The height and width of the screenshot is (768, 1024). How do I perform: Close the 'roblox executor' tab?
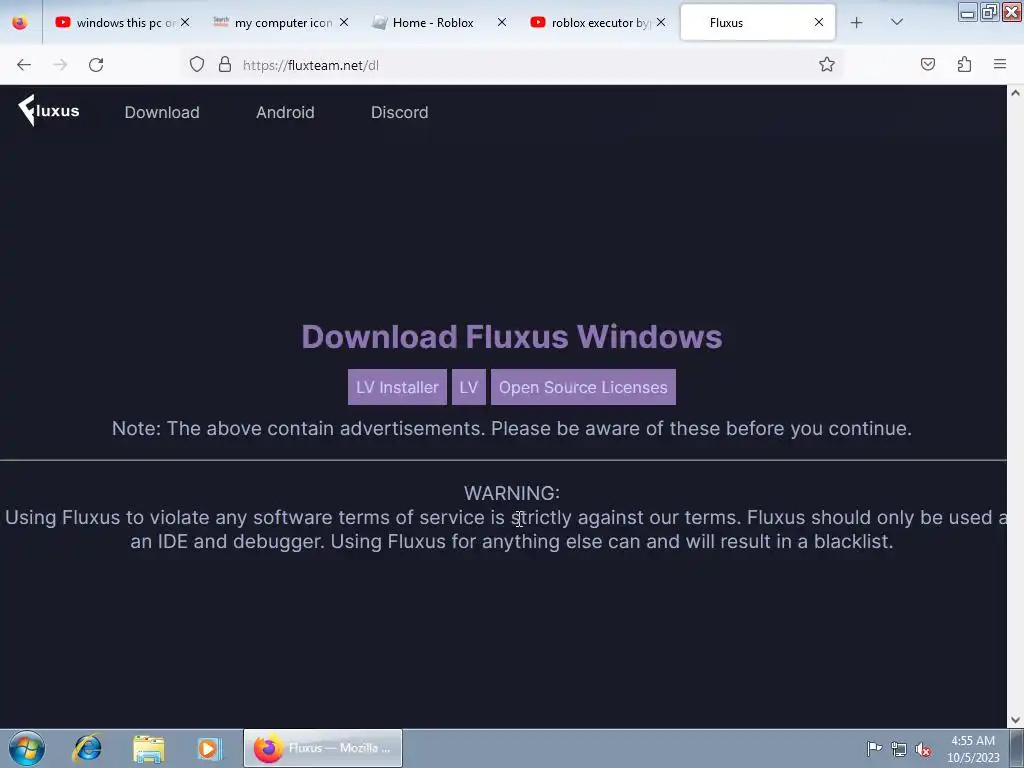(661, 22)
